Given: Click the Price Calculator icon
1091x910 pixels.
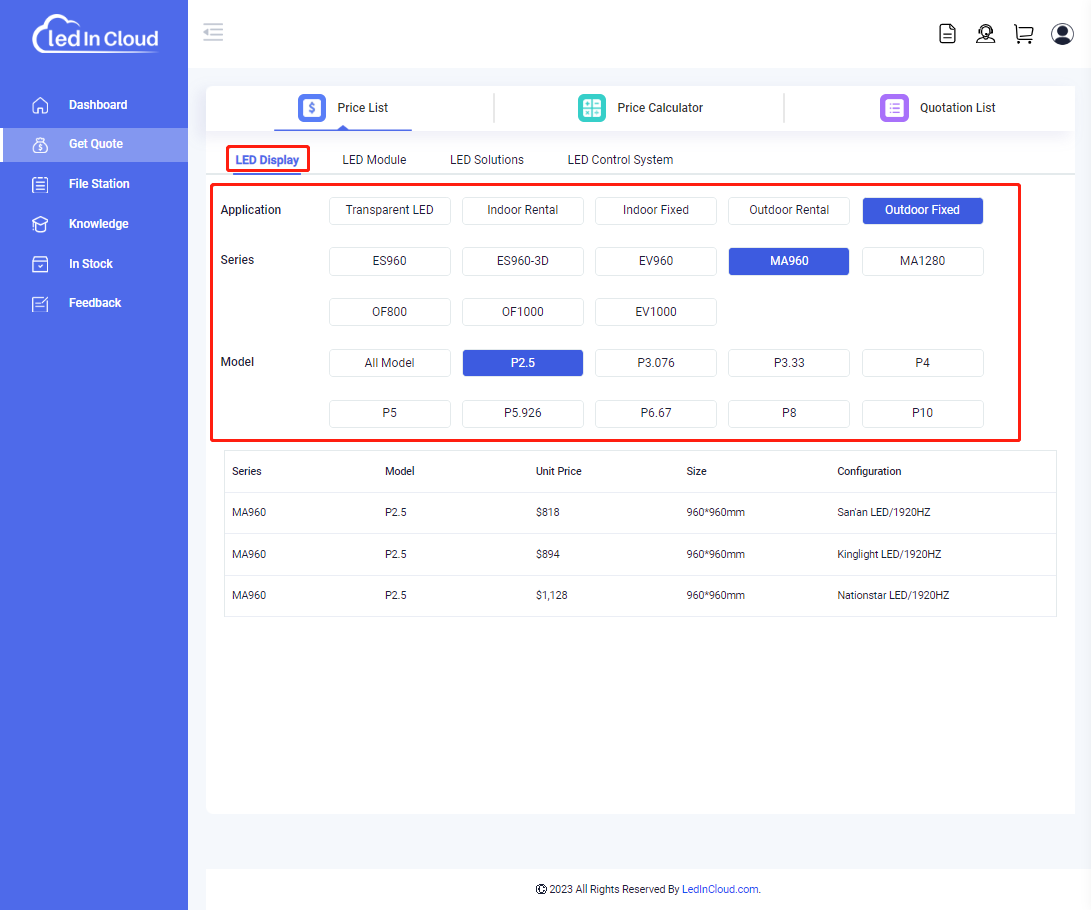Looking at the screenshot, I should (x=592, y=108).
